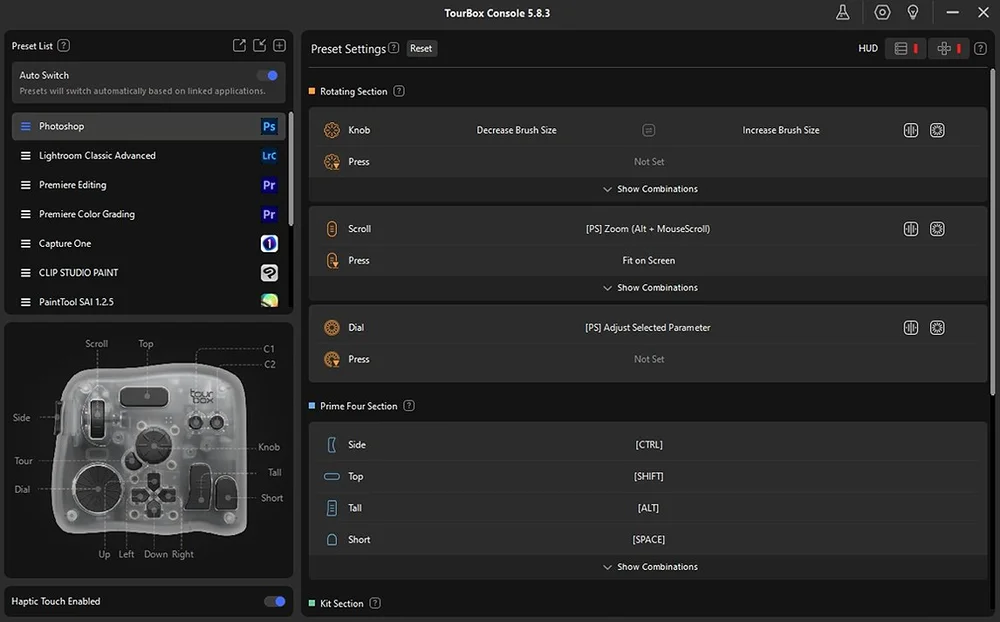Screen dimensions: 1000x622
Task: Open Scroll haptic settings gear icon
Action: click(937, 229)
